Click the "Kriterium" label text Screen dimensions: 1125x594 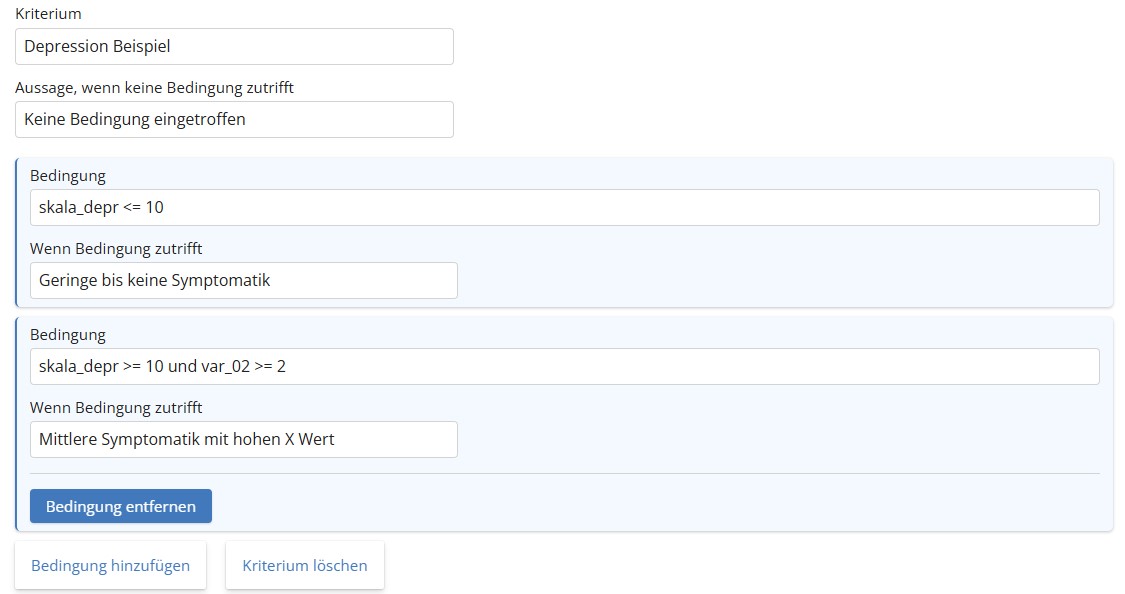(x=48, y=14)
